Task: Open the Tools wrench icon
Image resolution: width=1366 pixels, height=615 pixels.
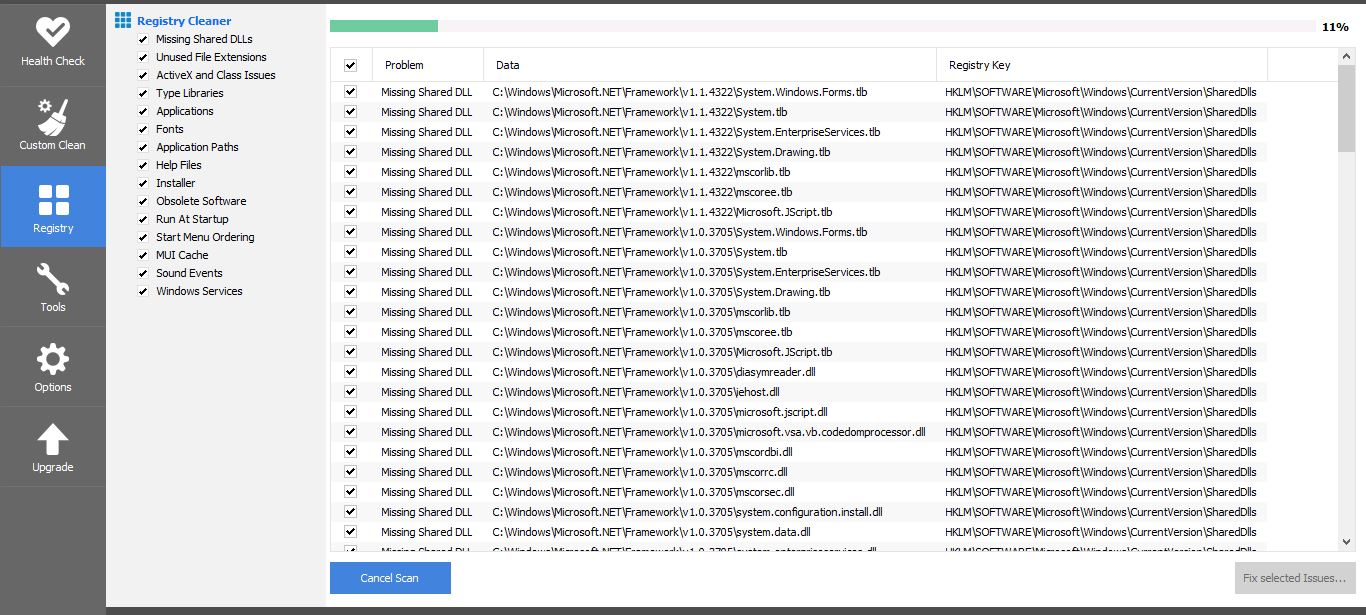Action: [52, 280]
